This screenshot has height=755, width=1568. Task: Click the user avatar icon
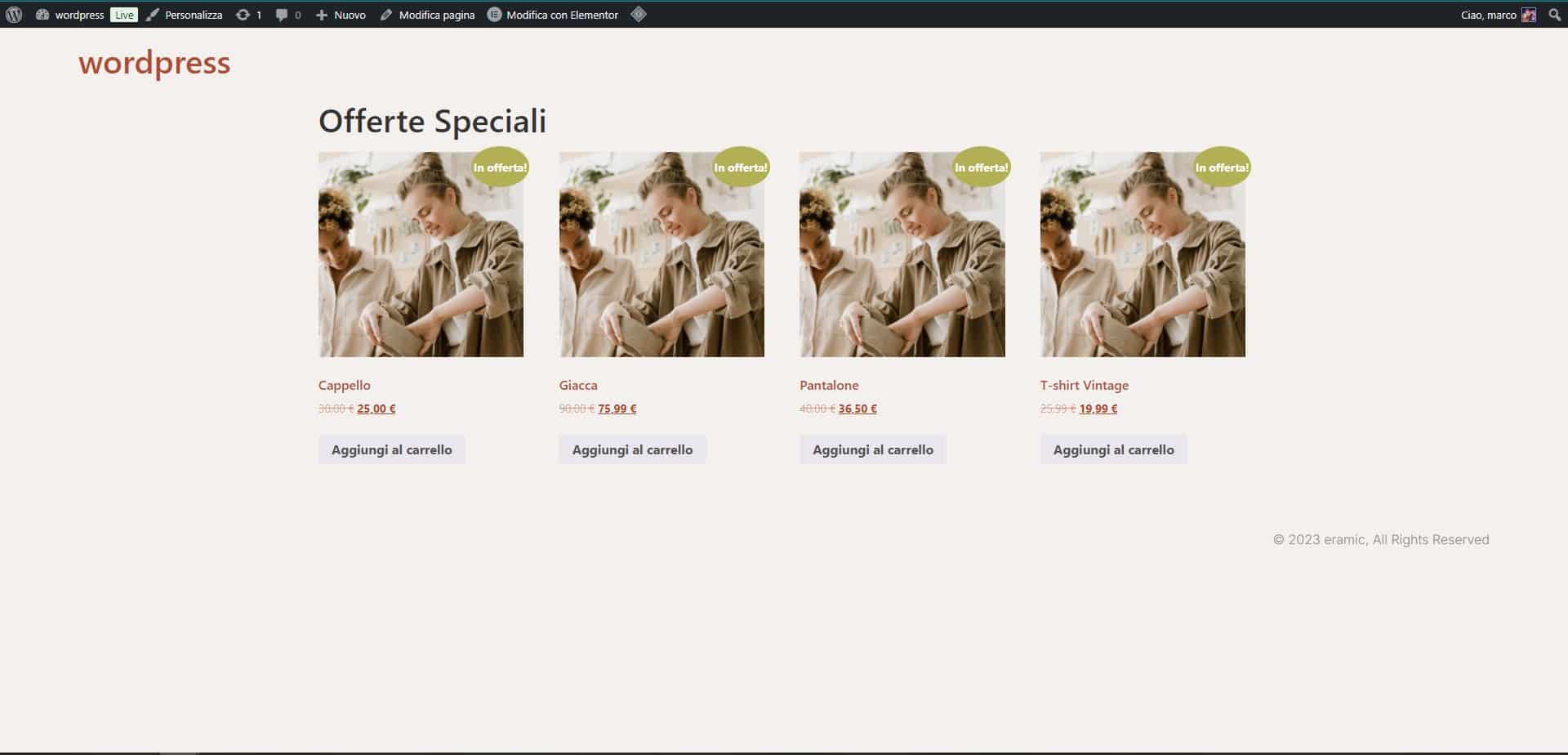(1529, 15)
